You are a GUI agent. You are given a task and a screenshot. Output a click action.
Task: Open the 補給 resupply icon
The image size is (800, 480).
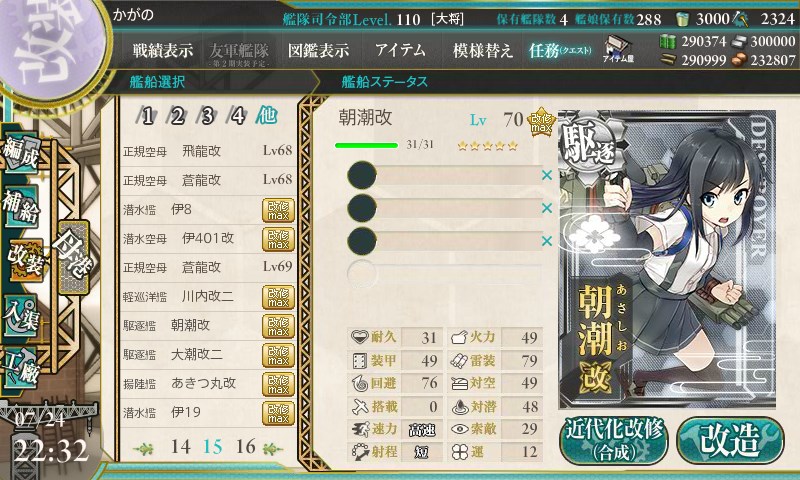(21, 206)
